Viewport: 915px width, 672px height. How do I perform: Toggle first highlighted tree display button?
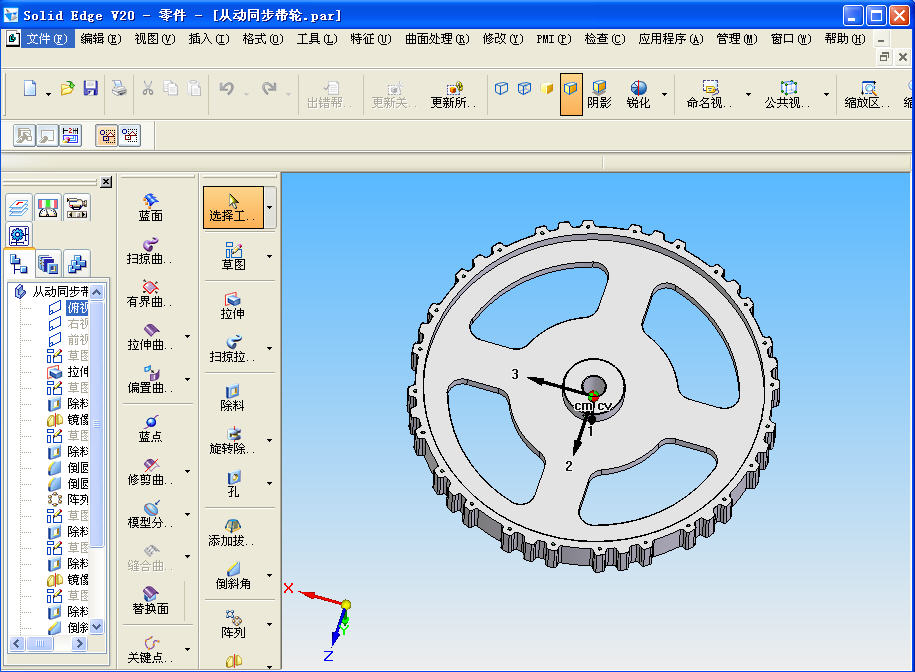click(107, 136)
